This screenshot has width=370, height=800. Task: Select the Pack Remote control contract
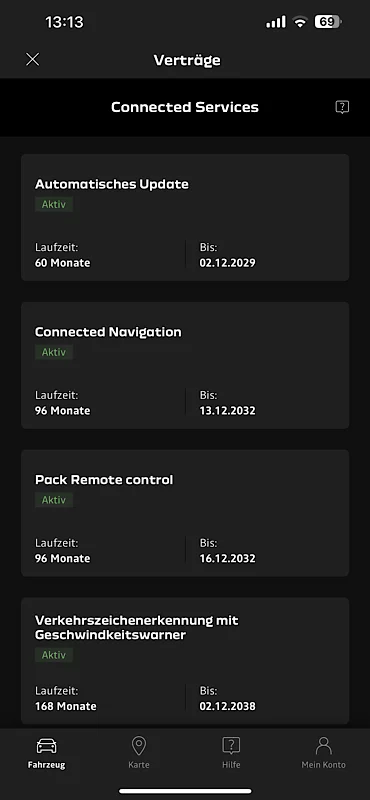pos(185,513)
